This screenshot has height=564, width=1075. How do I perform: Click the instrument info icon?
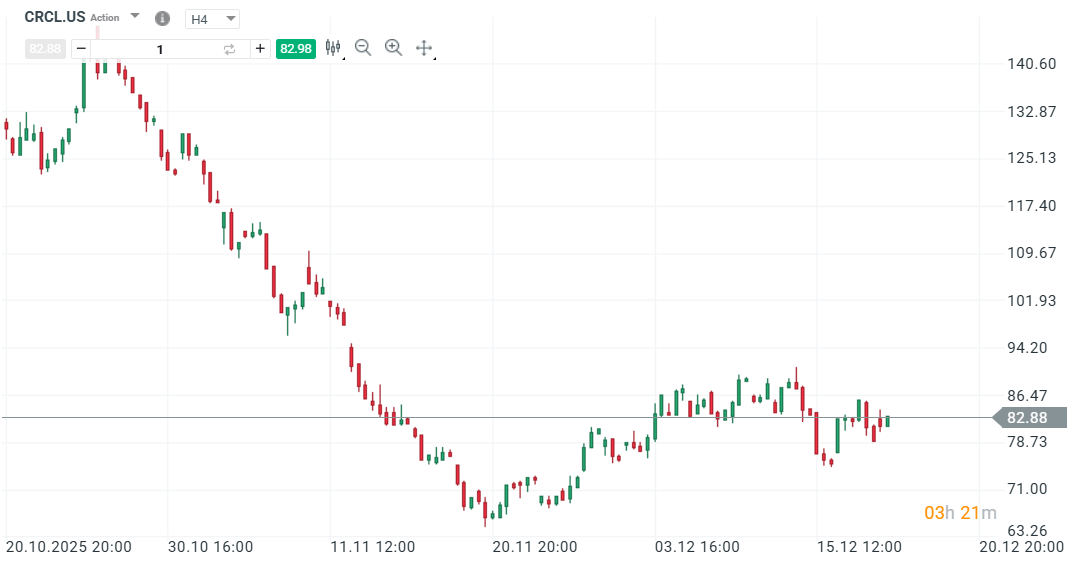point(163,19)
